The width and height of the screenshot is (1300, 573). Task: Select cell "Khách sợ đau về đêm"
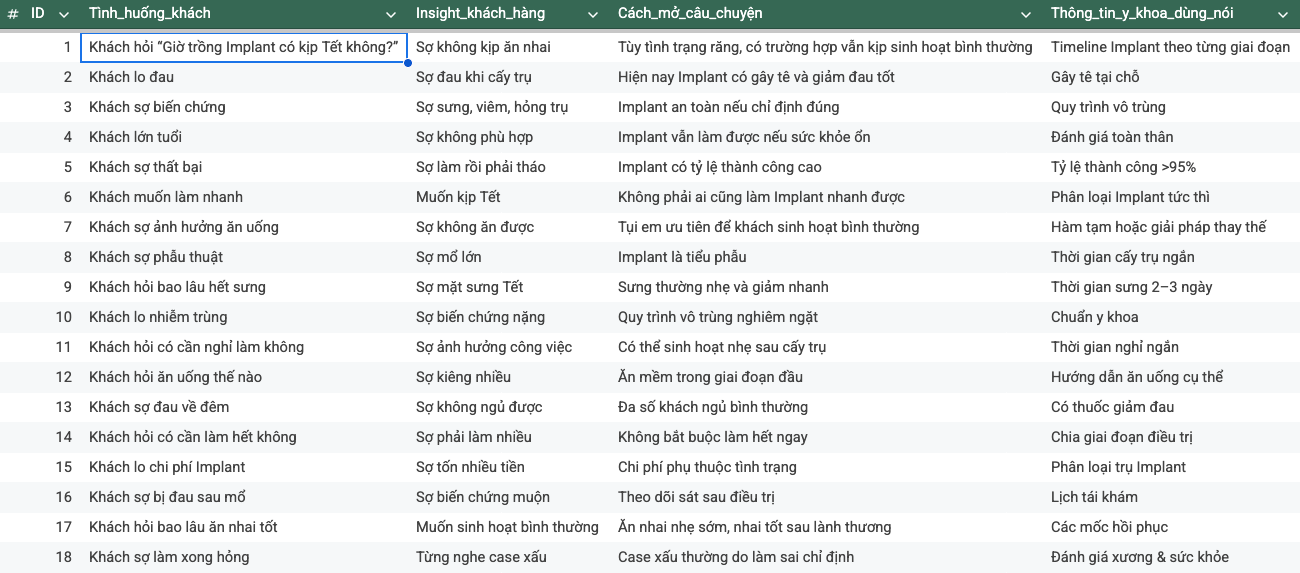pos(244,407)
